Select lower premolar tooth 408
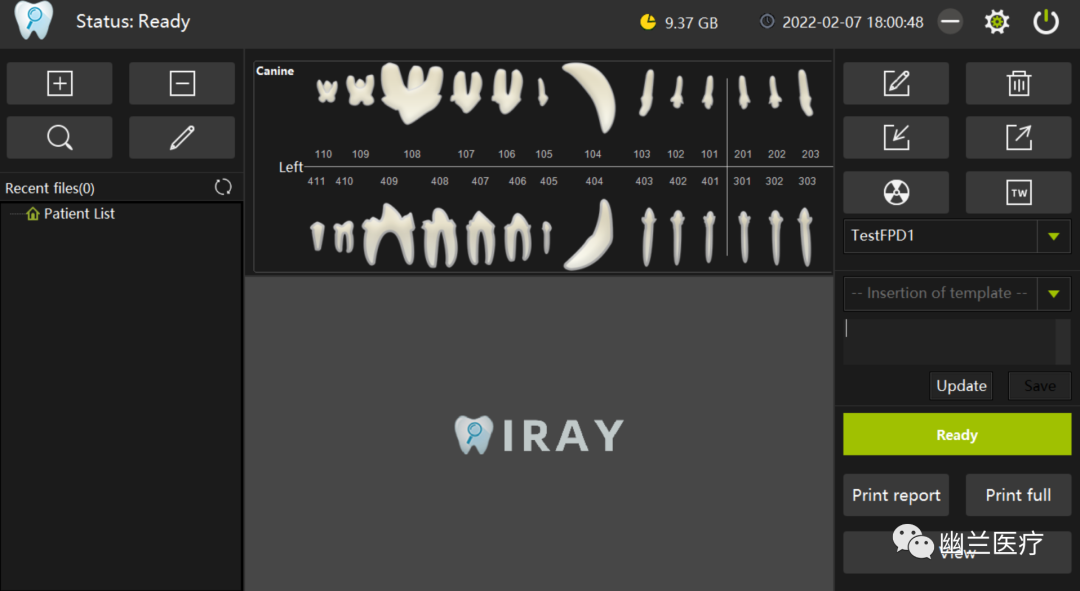 439,238
